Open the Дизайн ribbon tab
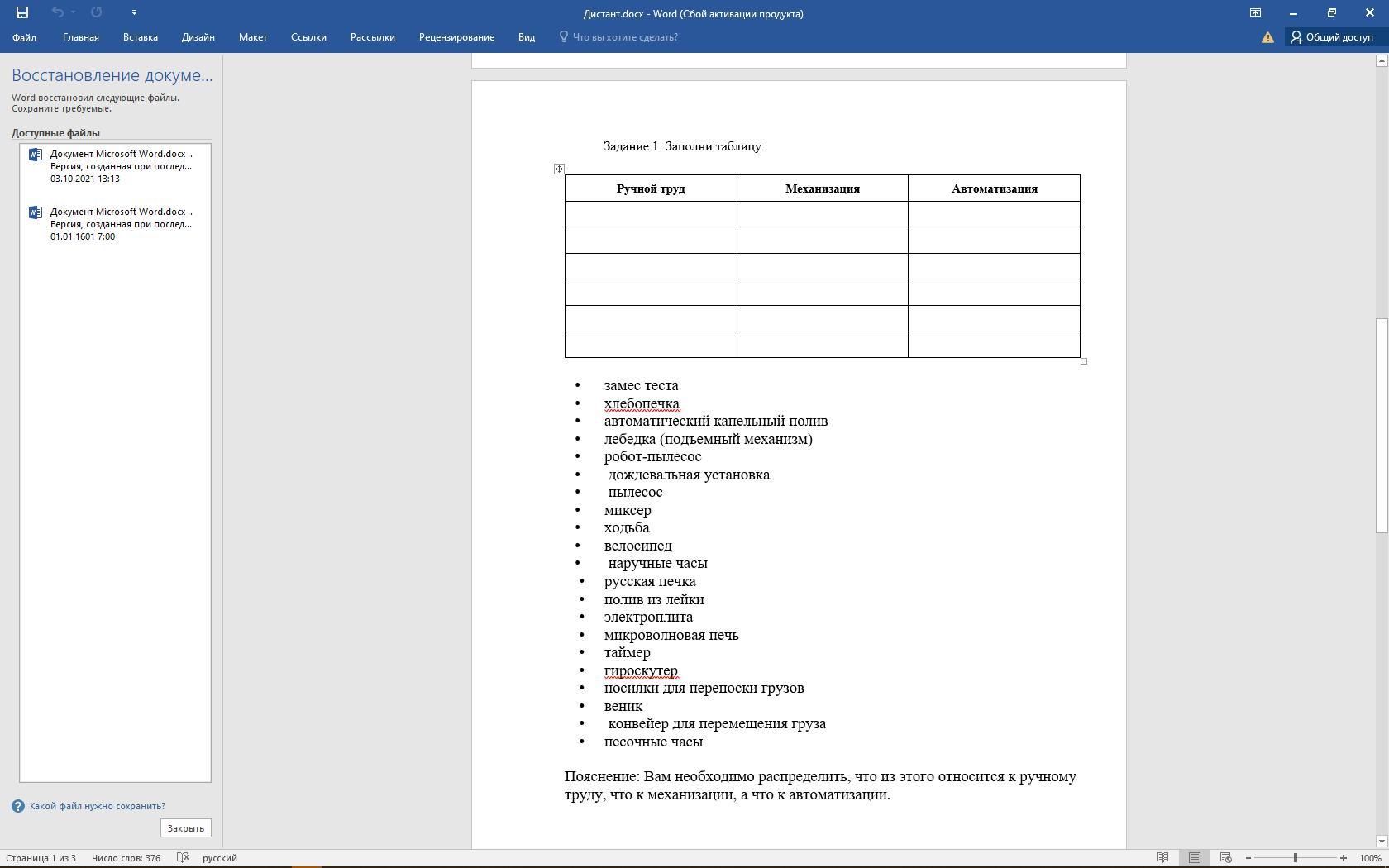Screen dimensions: 1389x868 [198, 37]
